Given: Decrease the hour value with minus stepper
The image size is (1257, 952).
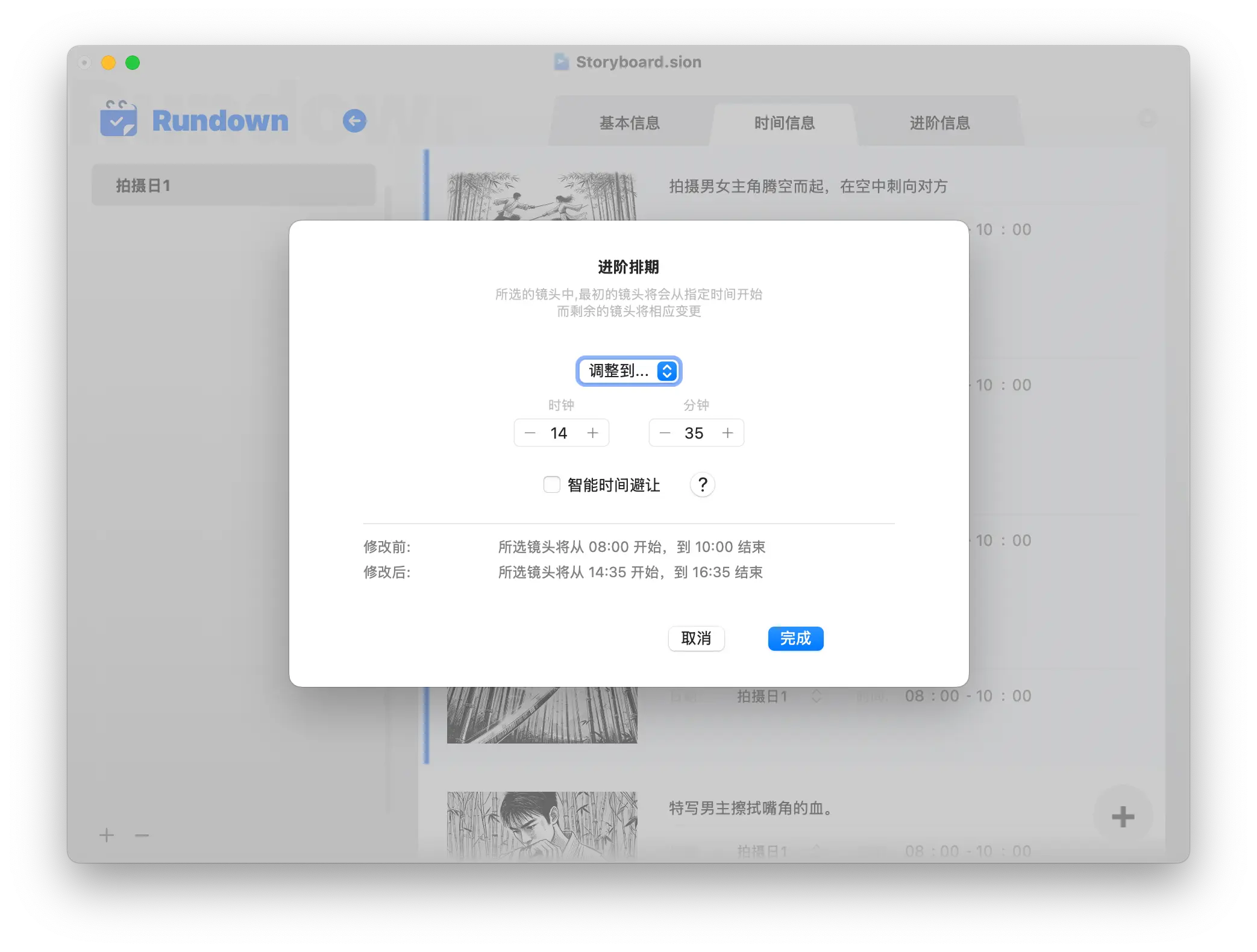Looking at the screenshot, I should coord(530,433).
